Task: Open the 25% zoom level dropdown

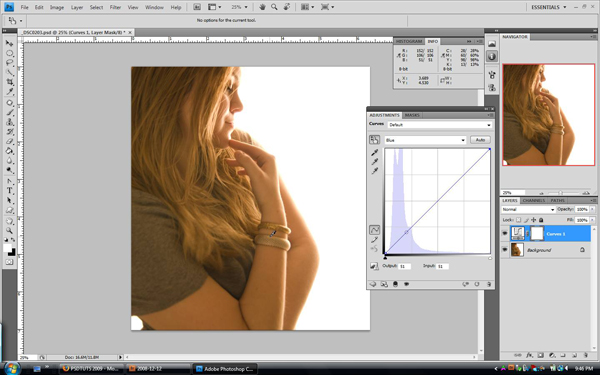Action: 246,7
